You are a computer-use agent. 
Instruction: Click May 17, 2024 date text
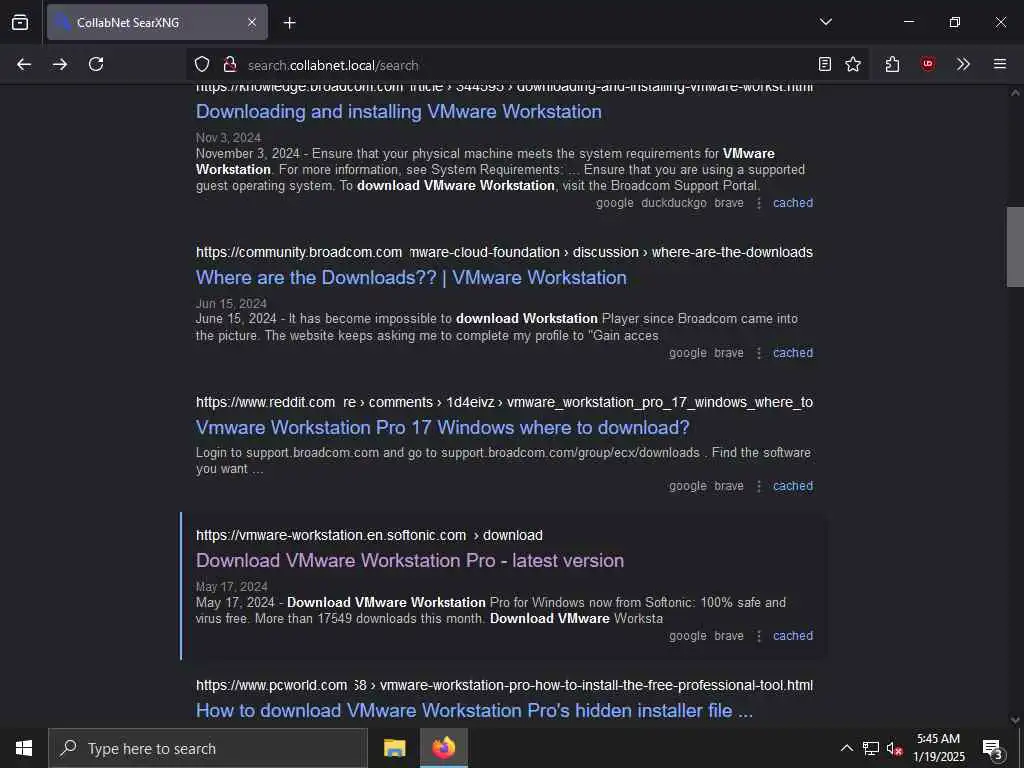pos(232,586)
